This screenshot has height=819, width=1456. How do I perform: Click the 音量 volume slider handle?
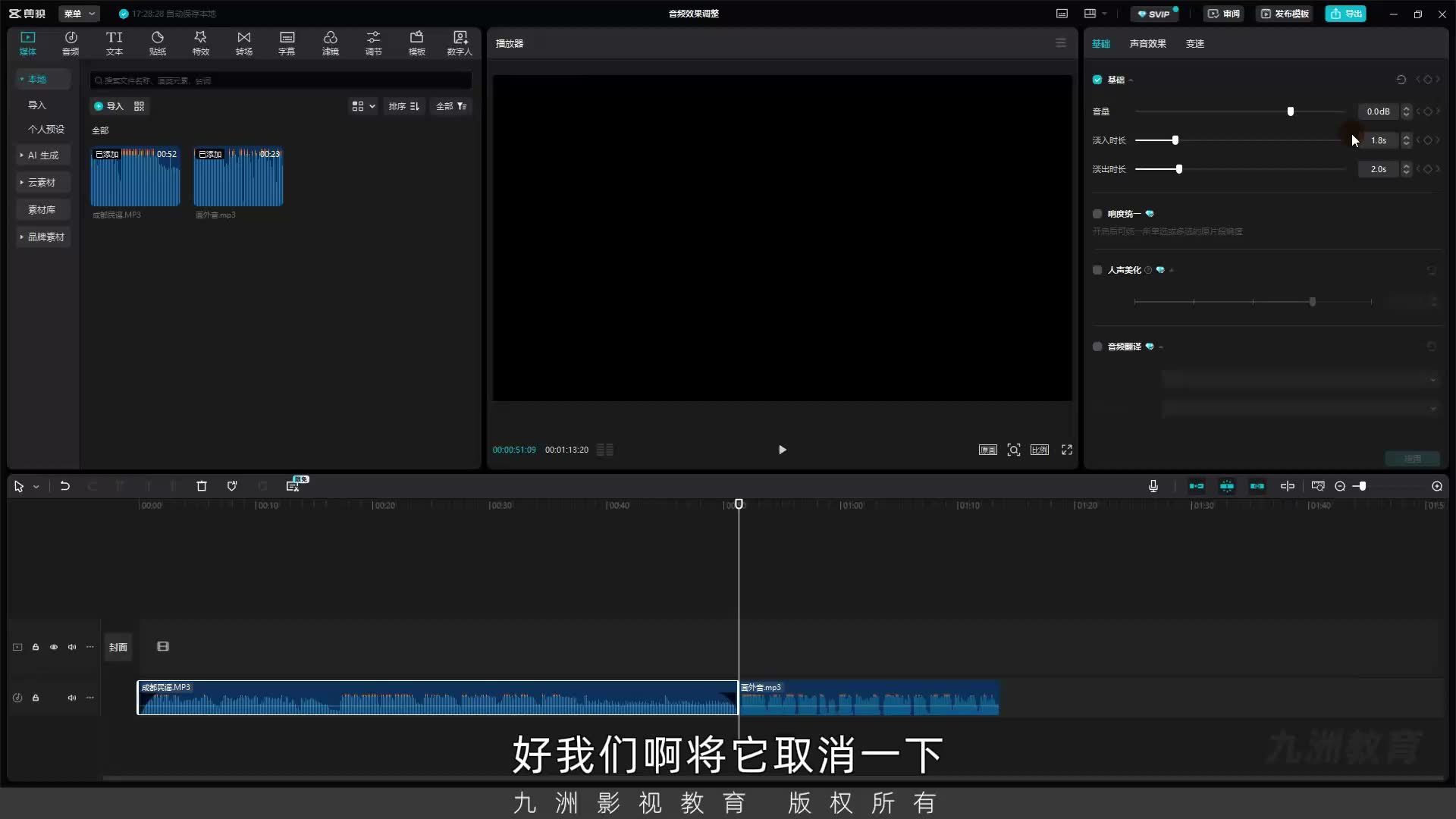(1291, 111)
